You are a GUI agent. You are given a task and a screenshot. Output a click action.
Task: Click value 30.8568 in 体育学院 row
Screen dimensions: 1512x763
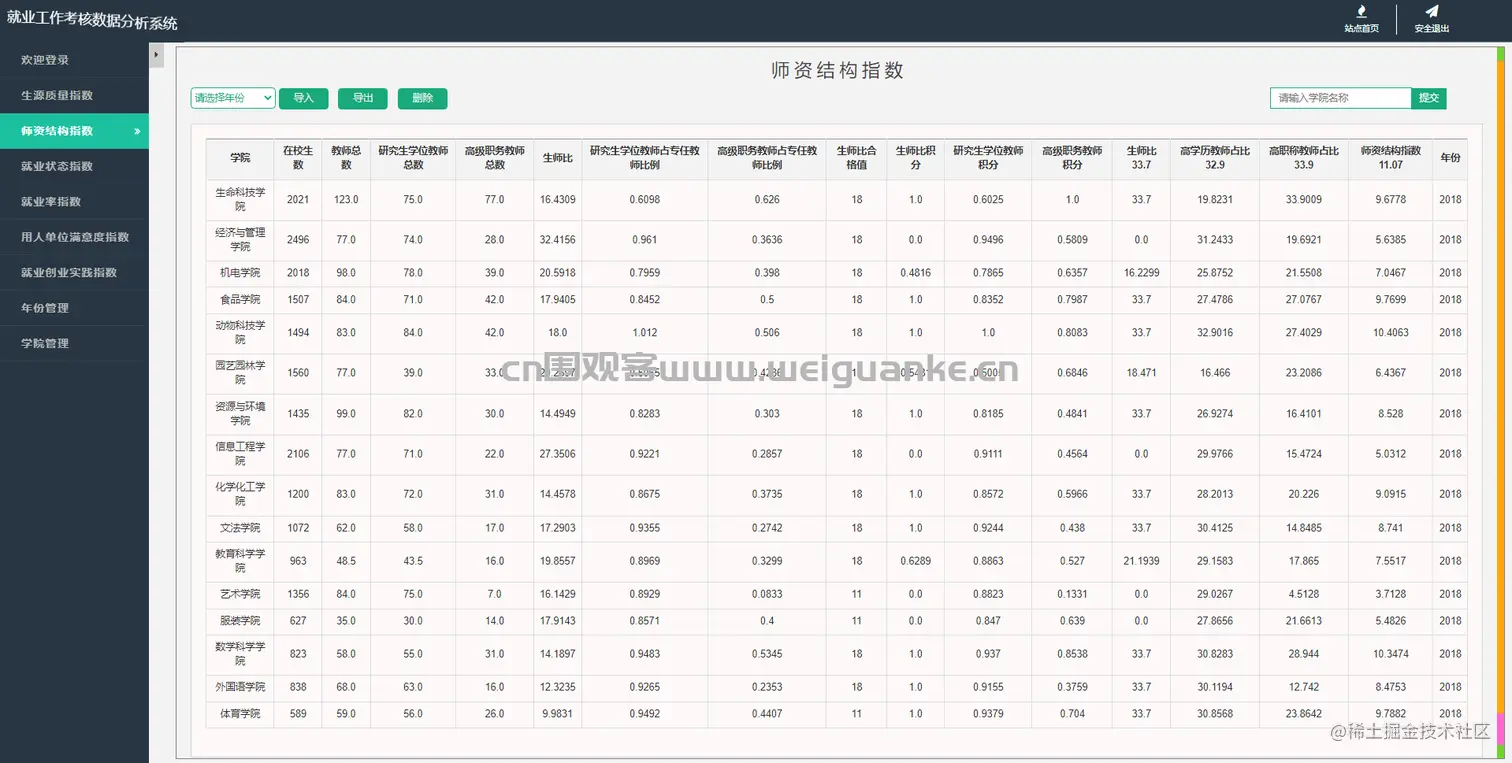(1215, 714)
